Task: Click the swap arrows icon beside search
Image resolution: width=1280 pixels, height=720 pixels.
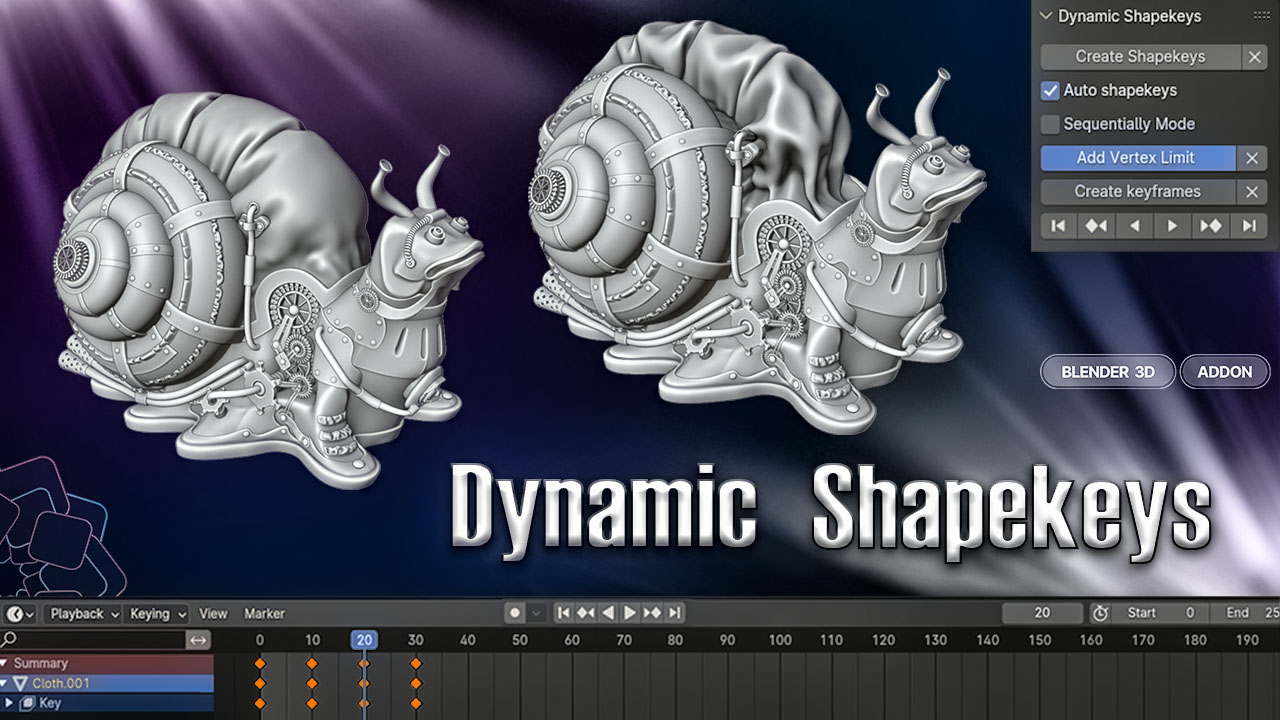Action: pos(198,639)
